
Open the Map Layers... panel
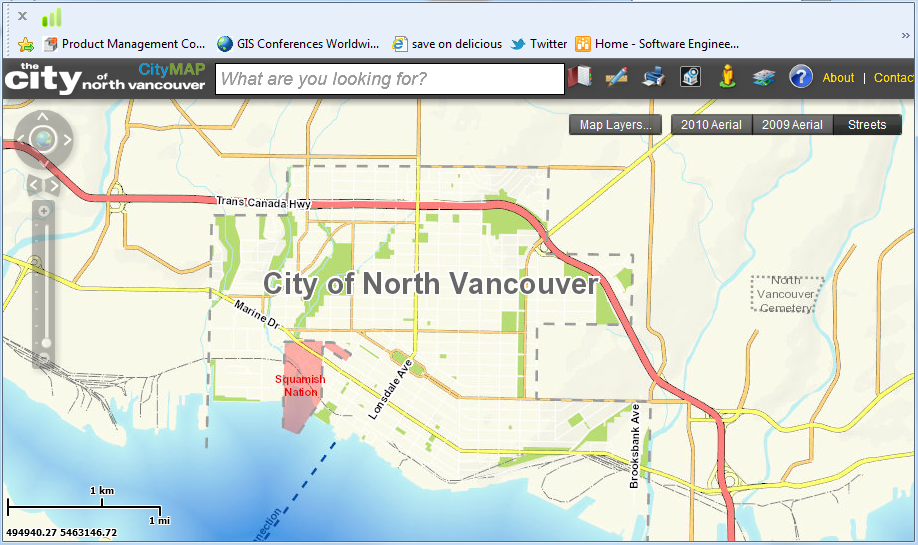(615, 125)
